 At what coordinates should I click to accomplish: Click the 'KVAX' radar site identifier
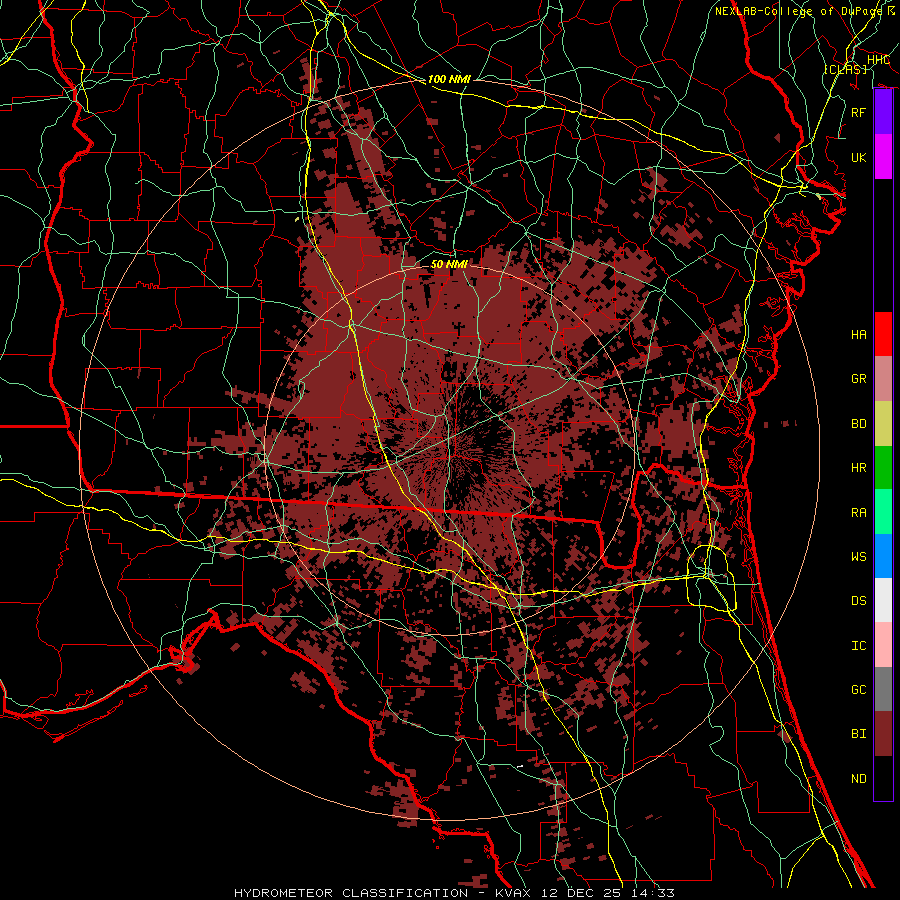(x=513, y=893)
